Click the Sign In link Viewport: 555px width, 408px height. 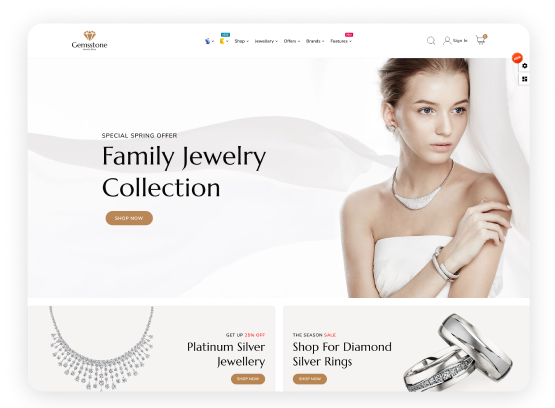click(460, 41)
